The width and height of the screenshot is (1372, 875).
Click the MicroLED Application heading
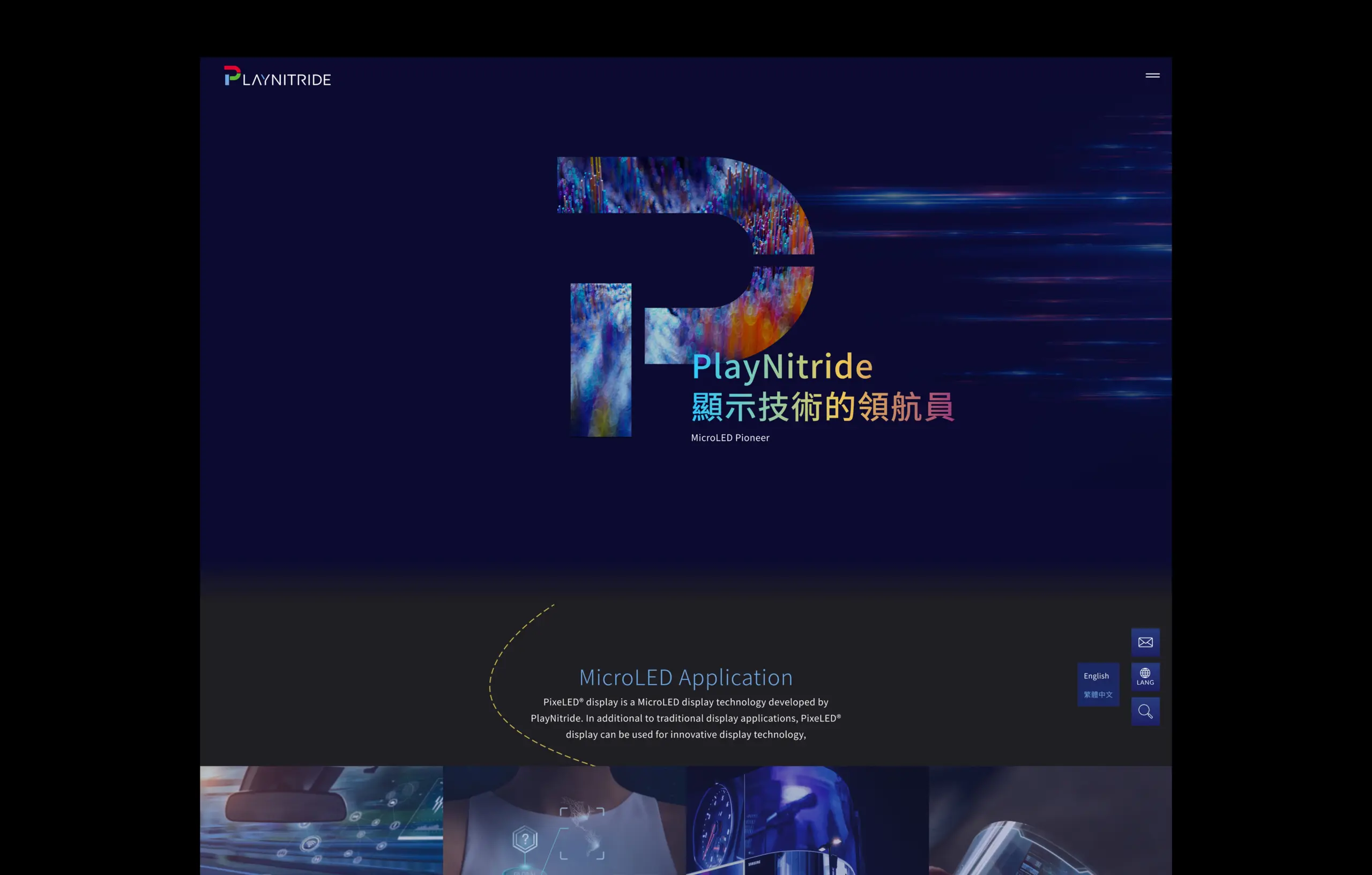point(685,677)
